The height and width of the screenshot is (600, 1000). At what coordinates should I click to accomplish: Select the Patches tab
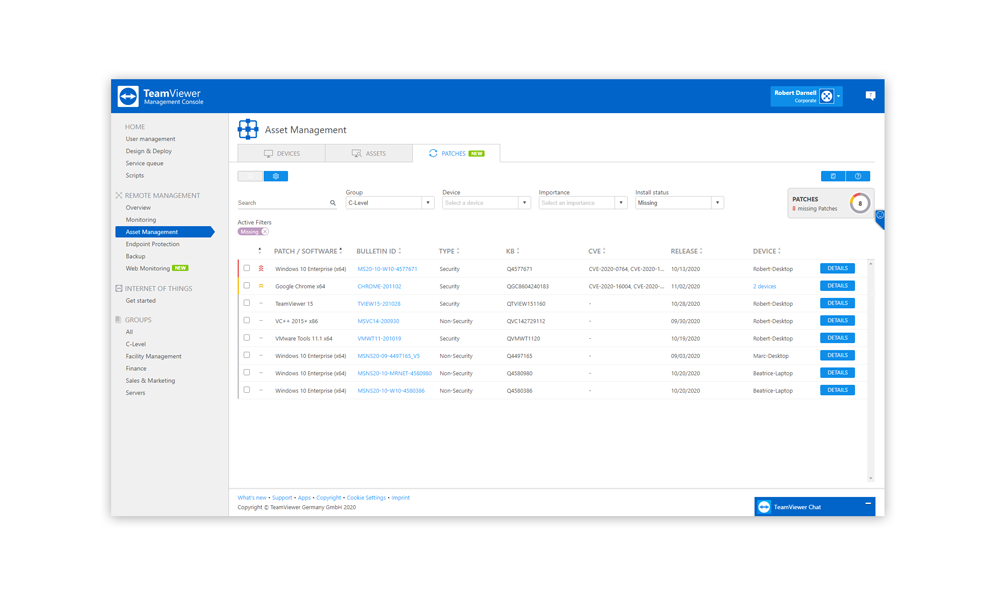point(456,154)
